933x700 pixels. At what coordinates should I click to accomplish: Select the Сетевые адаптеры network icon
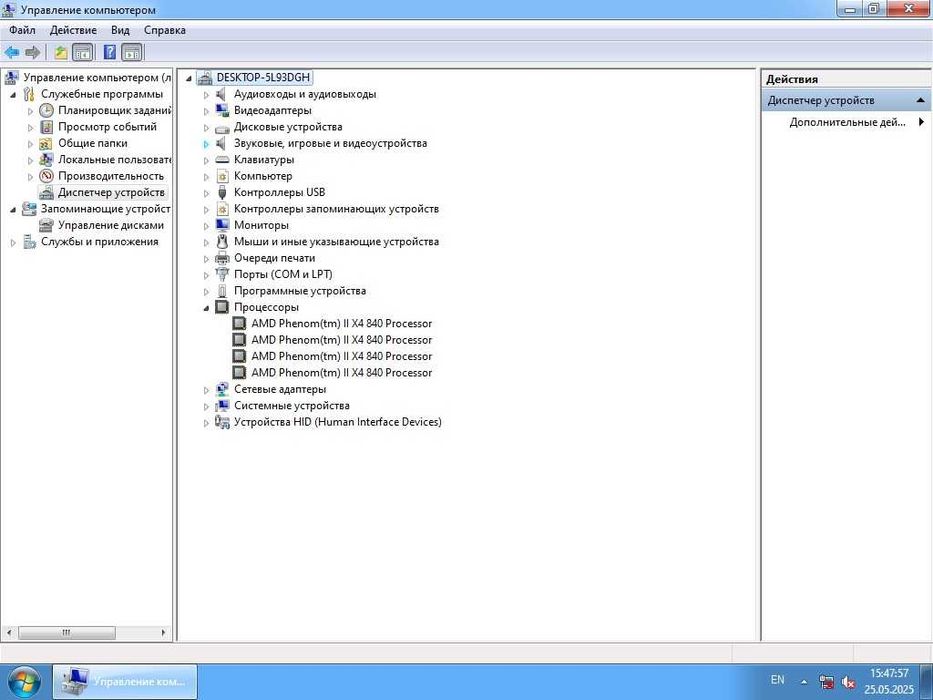click(222, 389)
